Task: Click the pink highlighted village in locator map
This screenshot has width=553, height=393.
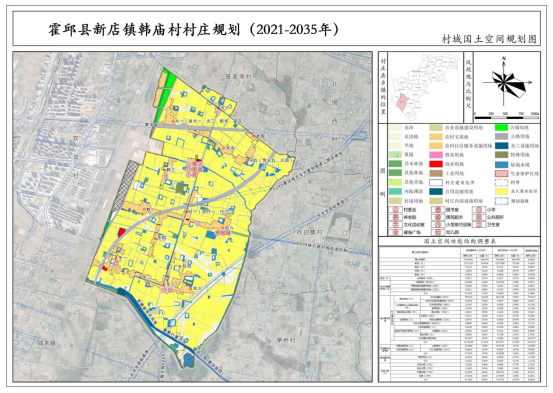Action: (x=402, y=102)
